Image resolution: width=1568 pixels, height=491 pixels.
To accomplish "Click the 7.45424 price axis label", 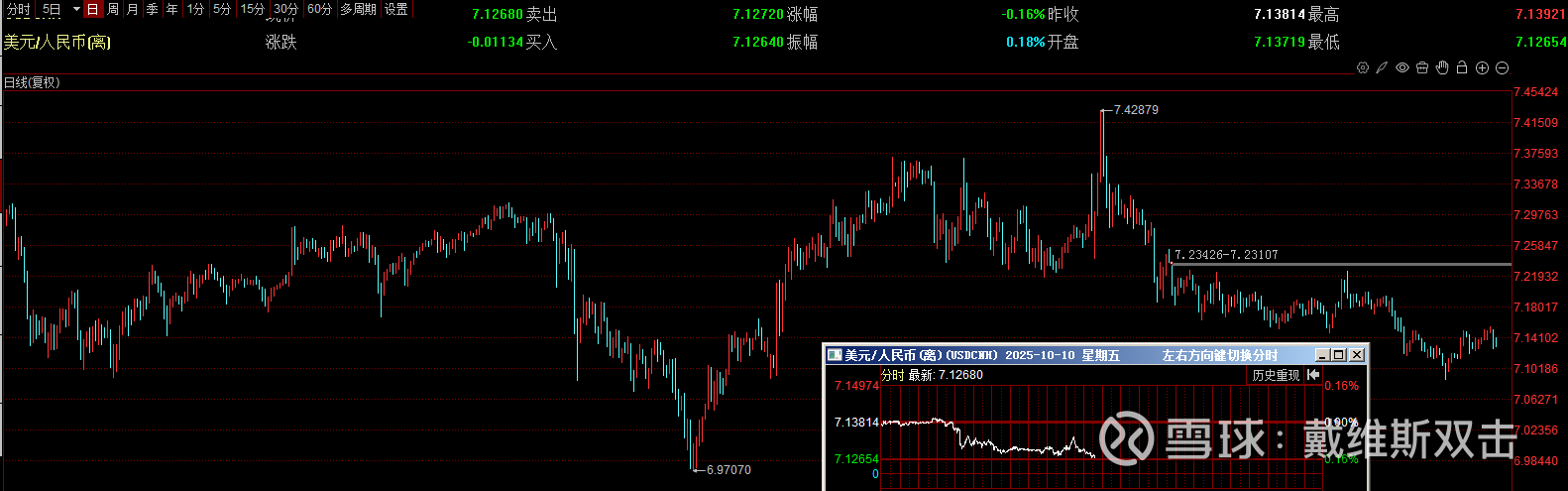I will (x=1536, y=92).
